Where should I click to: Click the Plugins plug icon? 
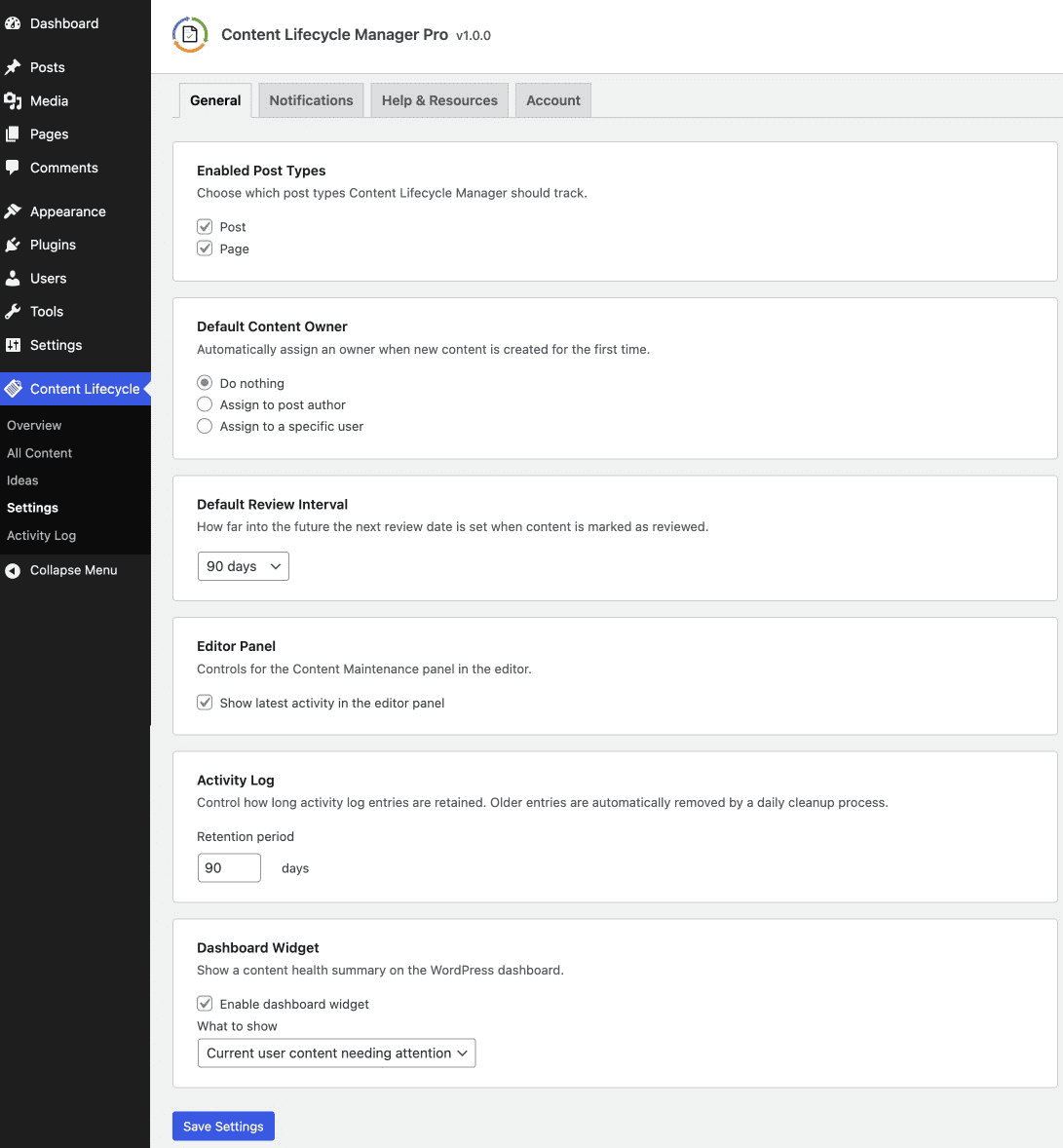(x=13, y=245)
